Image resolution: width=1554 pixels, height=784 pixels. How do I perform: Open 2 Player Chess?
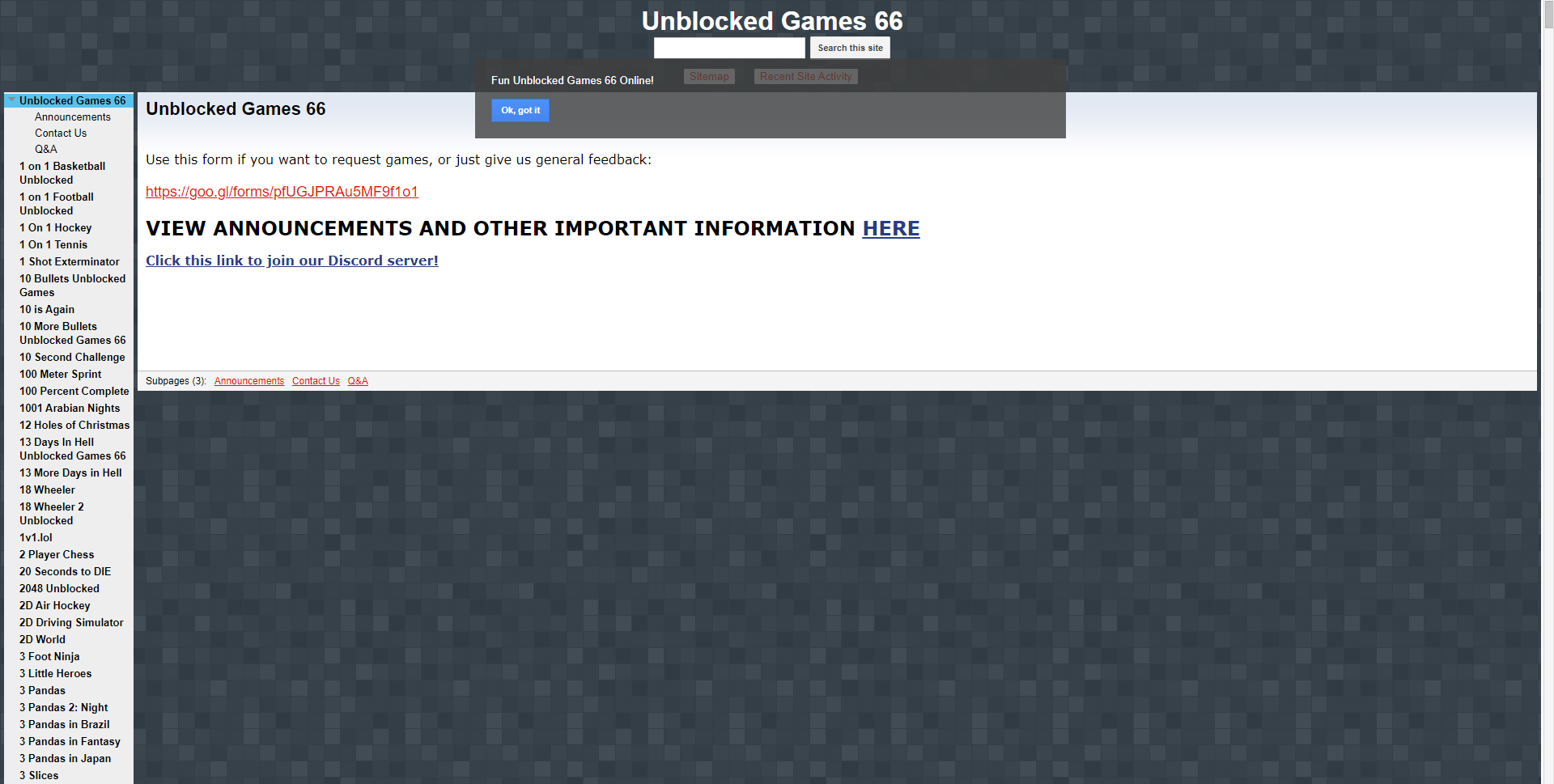(57, 555)
